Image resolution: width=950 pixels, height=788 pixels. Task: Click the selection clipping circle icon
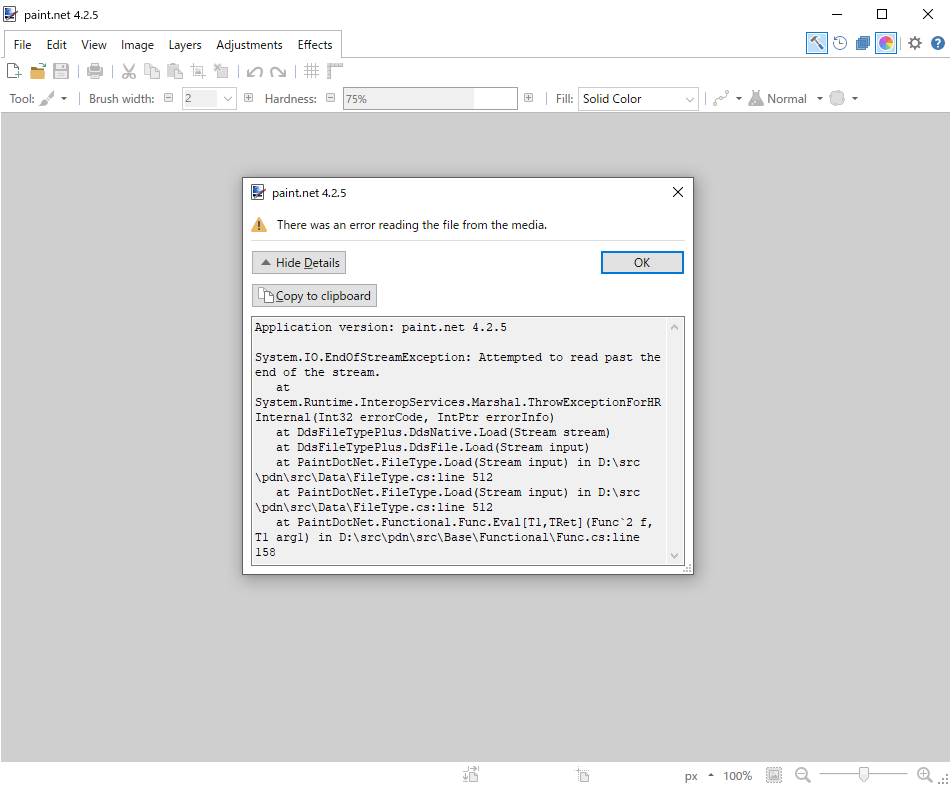[837, 98]
